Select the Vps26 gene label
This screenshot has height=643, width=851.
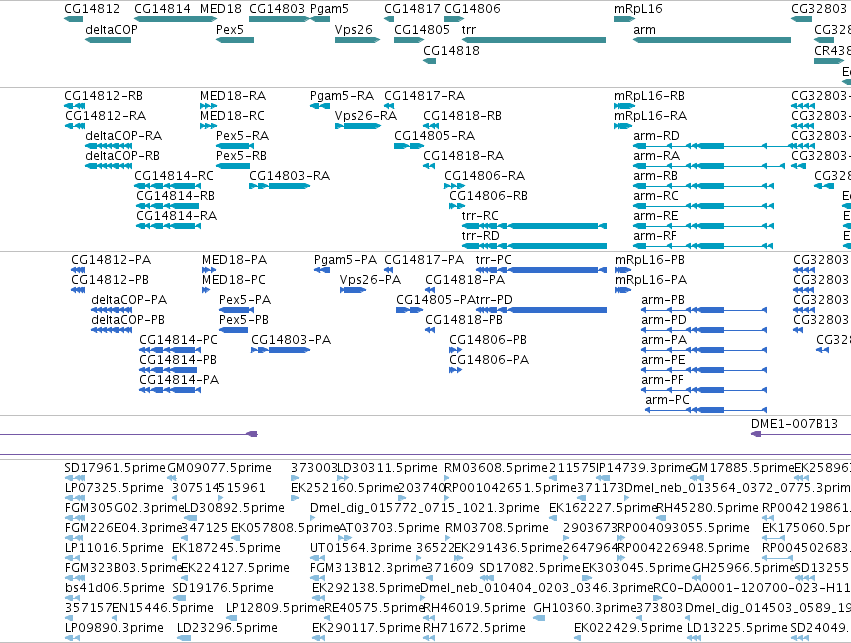pos(354,30)
